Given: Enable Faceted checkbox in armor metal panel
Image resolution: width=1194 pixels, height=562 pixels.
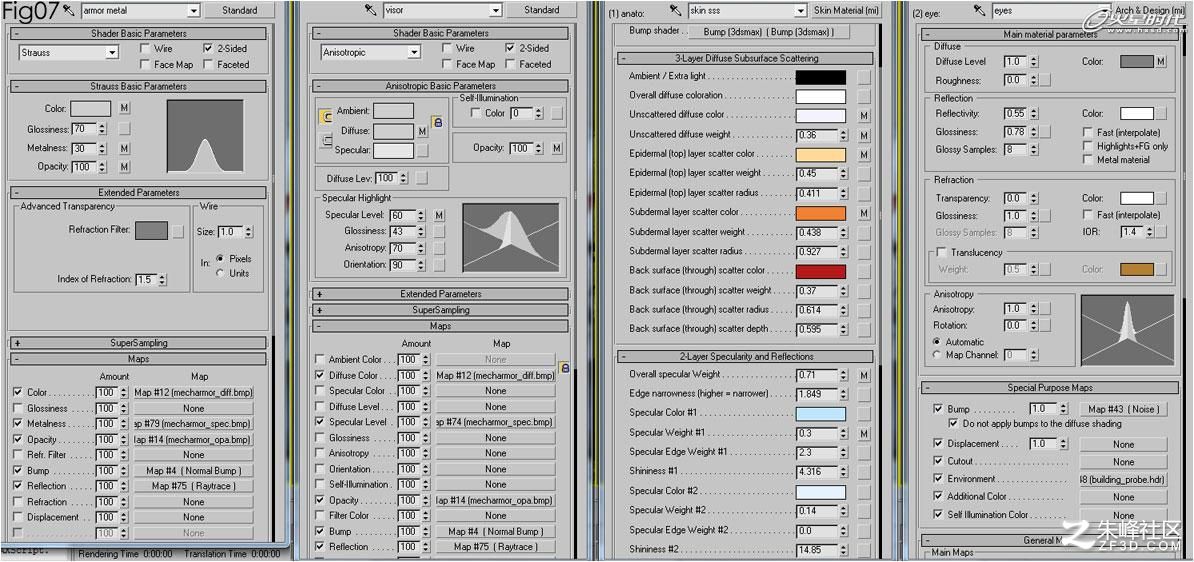Looking at the screenshot, I should (208, 65).
